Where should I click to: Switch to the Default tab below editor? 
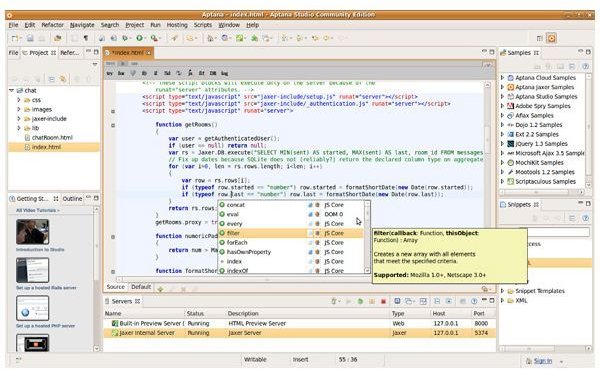[x=141, y=287]
